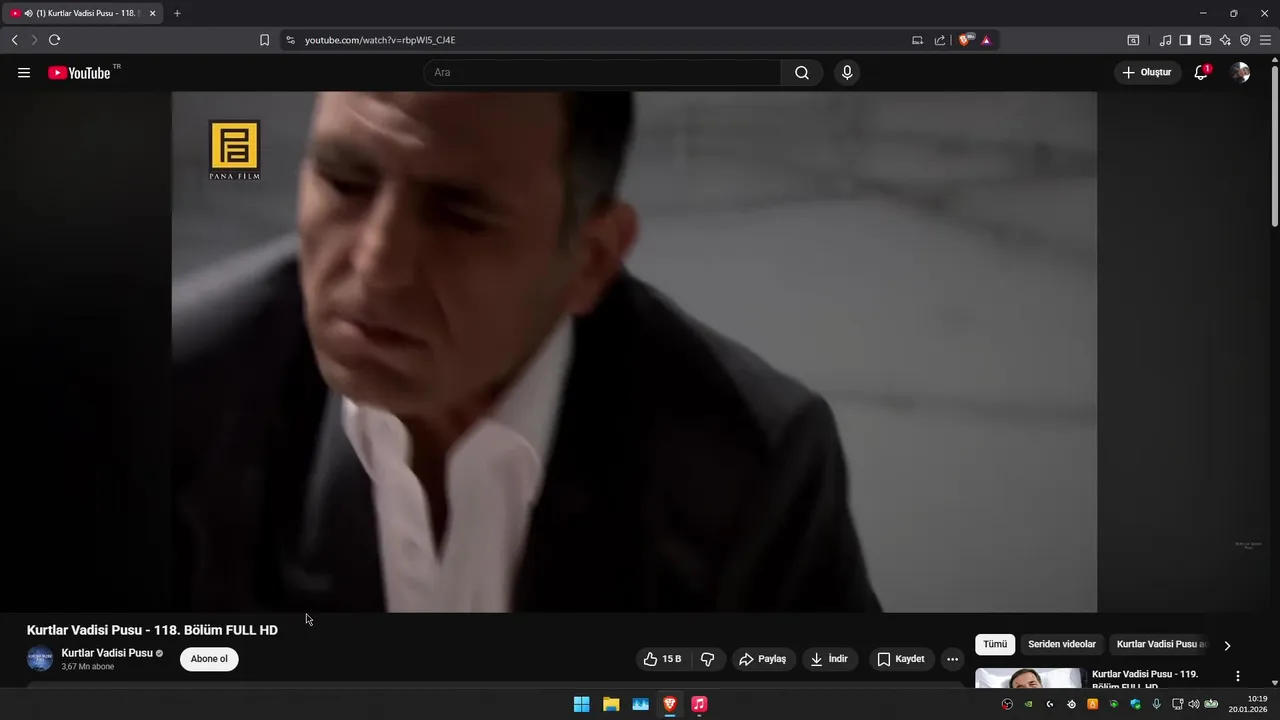The height and width of the screenshot is (720, 1280).
Task: Open Leo AI assistant icon
Action: pos(1225,40)
